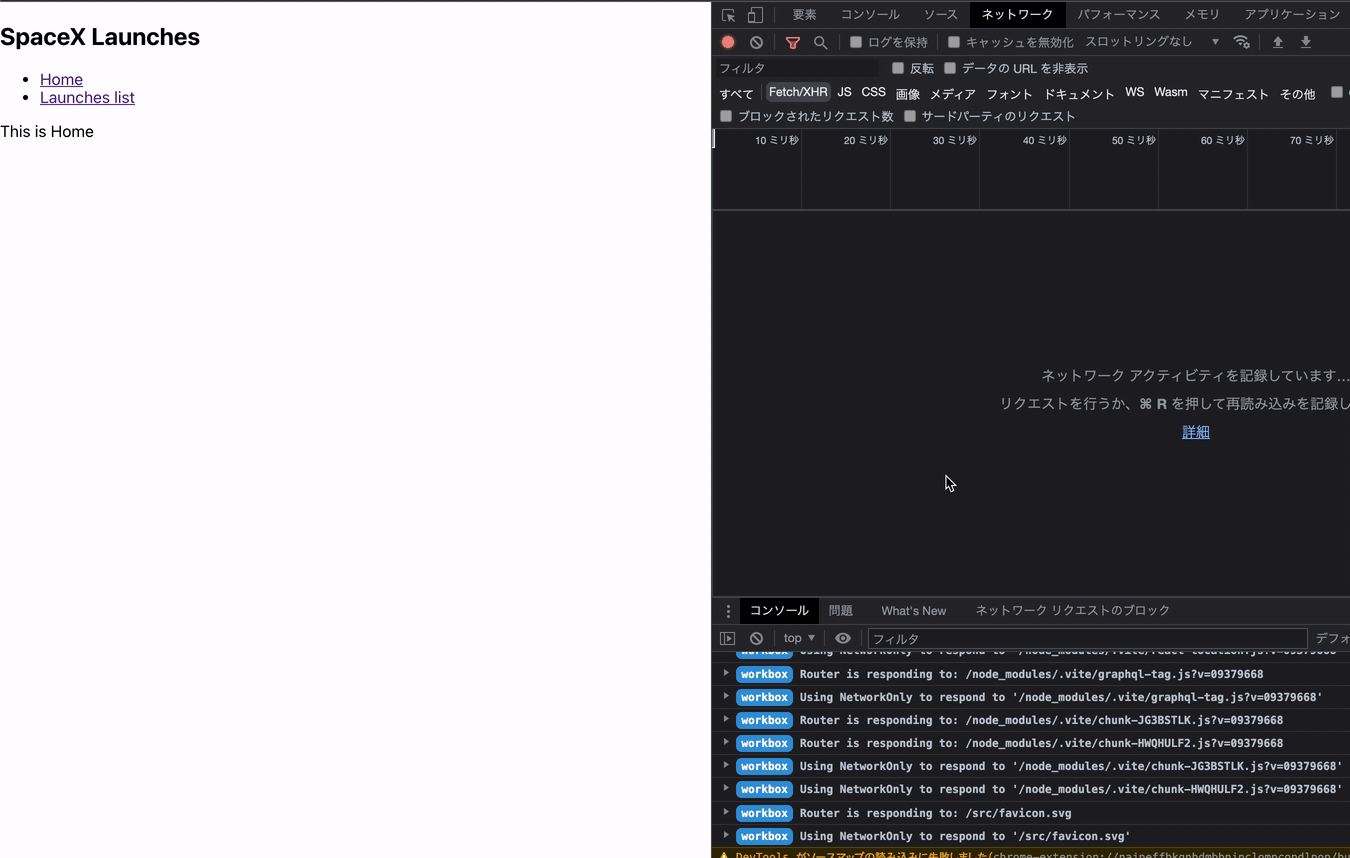Show the console sidebar icon

coord(728,638)
